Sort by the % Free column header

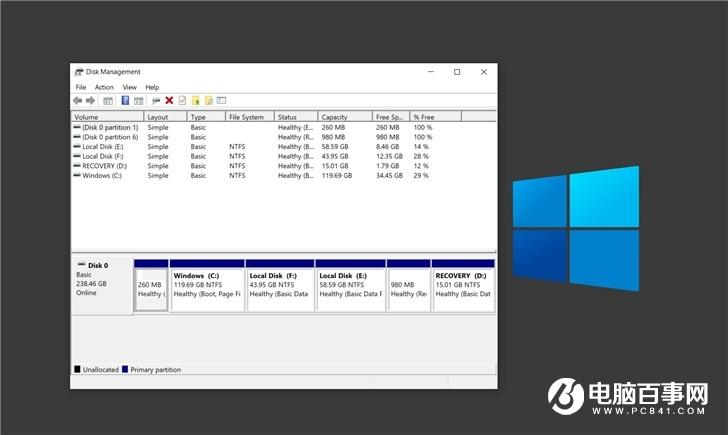(x=436, y=117)
